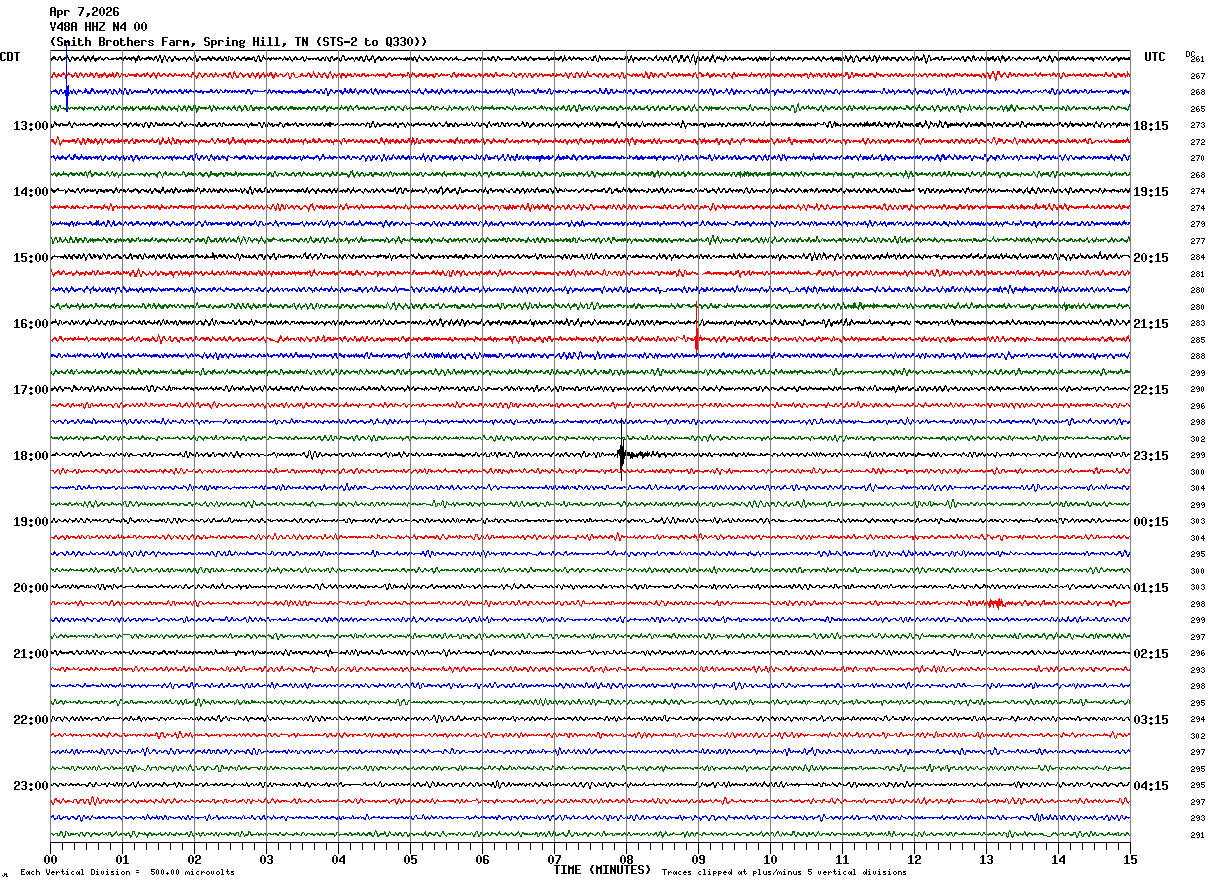Click DC value 283 beside 21:15
Screen dimensions: 1210x886
click(1198, 323)
